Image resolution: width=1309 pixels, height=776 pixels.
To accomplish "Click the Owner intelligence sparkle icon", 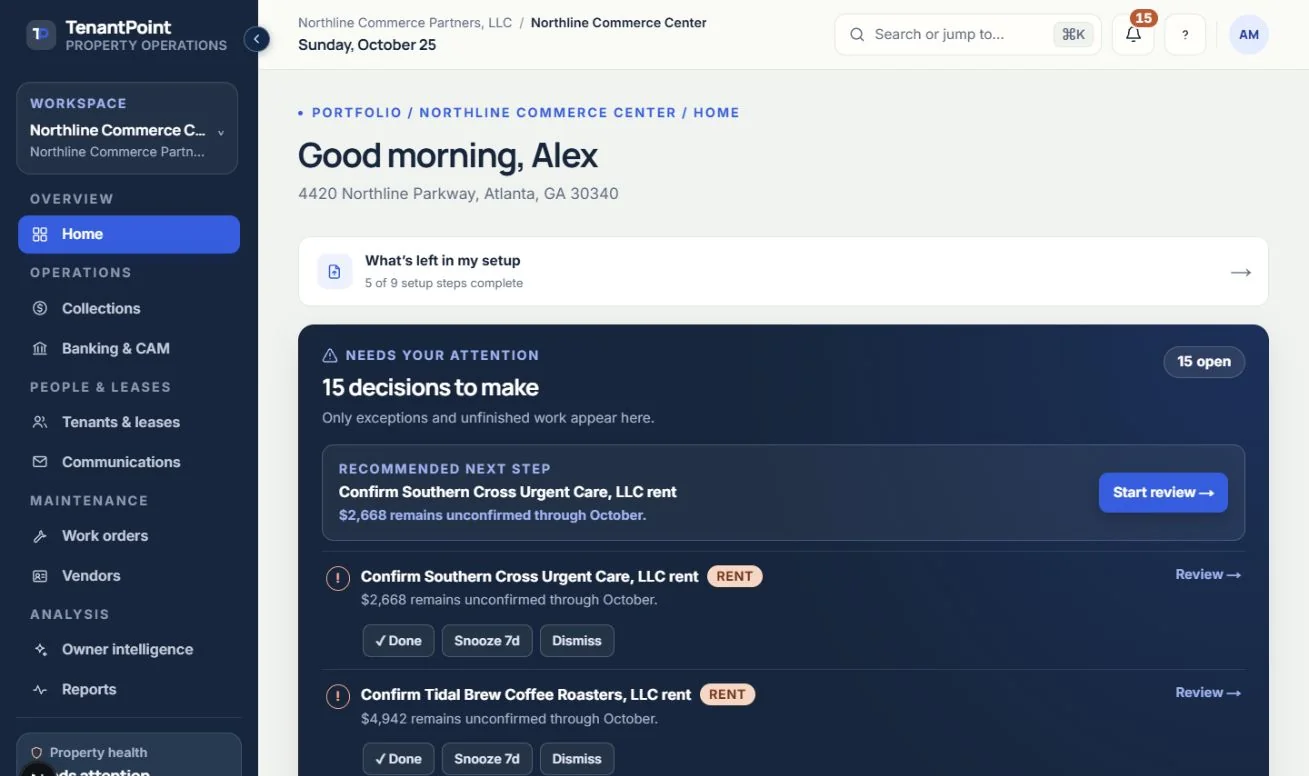I will pos(40,650).
